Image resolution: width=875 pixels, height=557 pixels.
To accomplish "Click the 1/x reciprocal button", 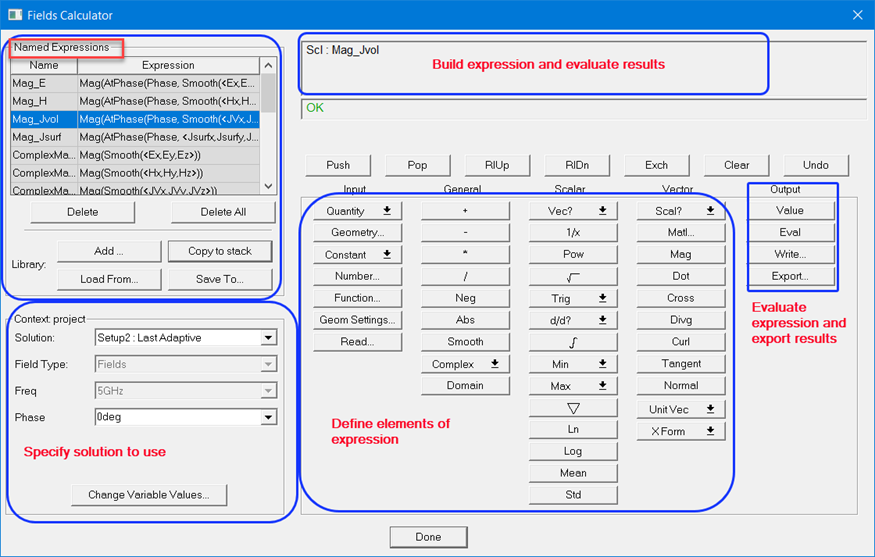I will (573, 232).
